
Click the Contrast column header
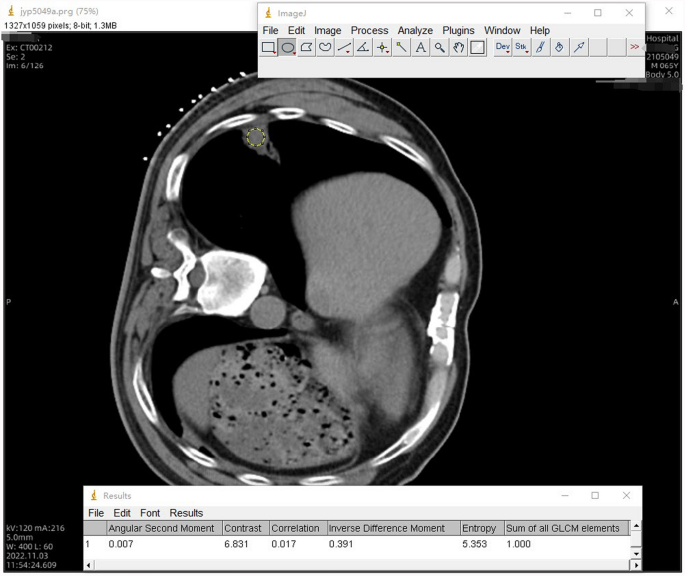(x=246, y=528)
